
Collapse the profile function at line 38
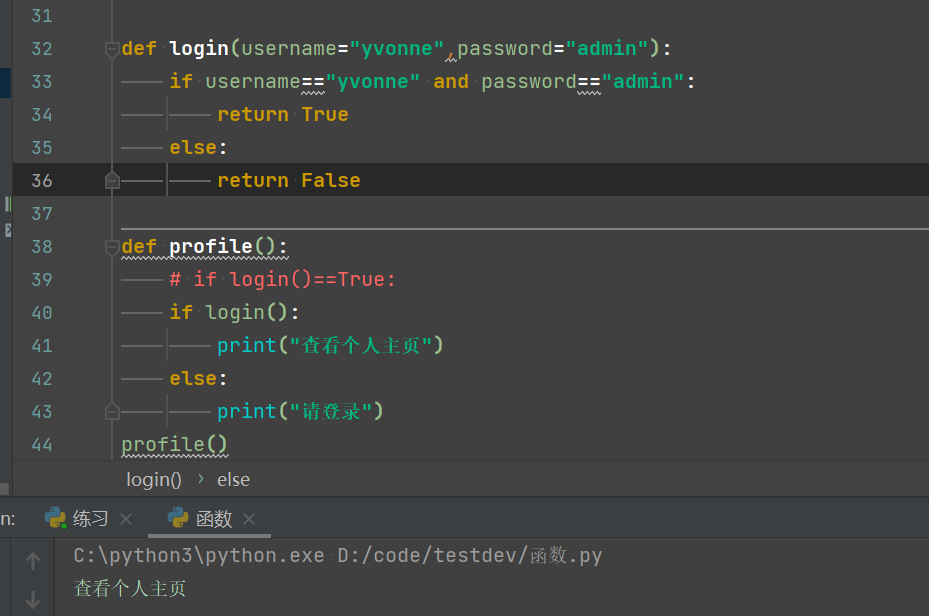pyautogui.click(x=112, y=247)
